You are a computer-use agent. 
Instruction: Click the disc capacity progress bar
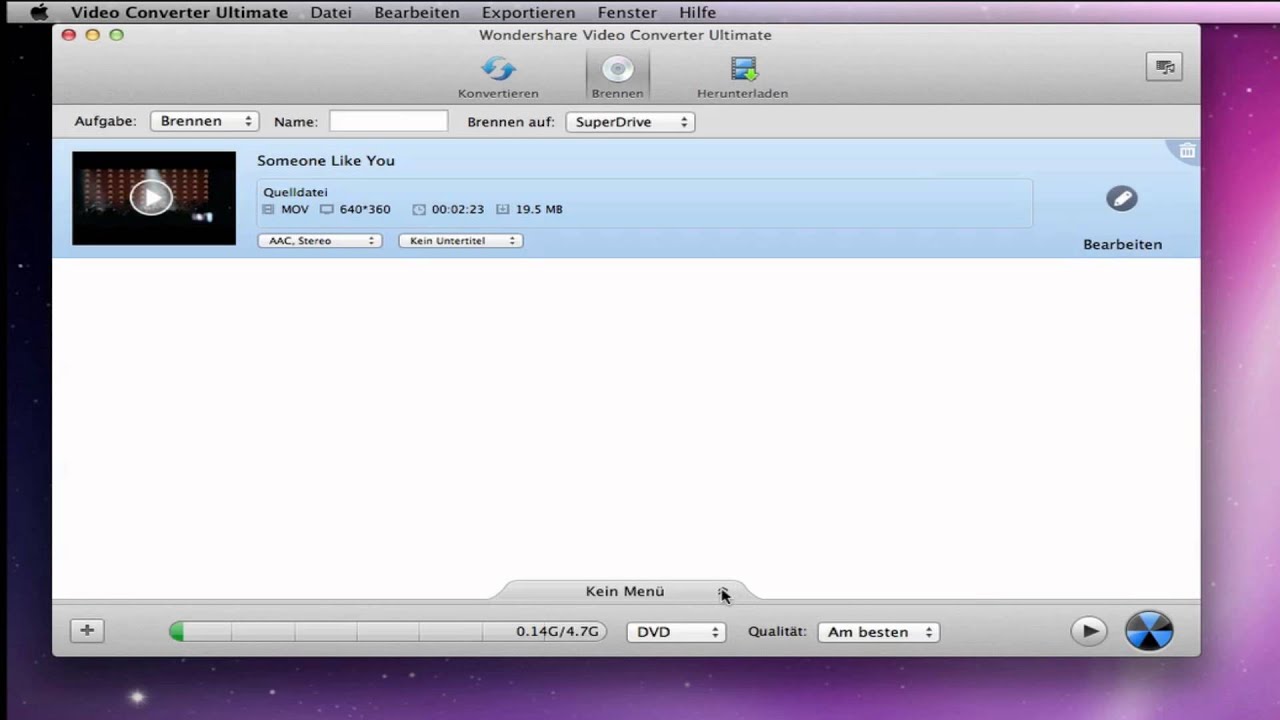(x=388, y=632)
